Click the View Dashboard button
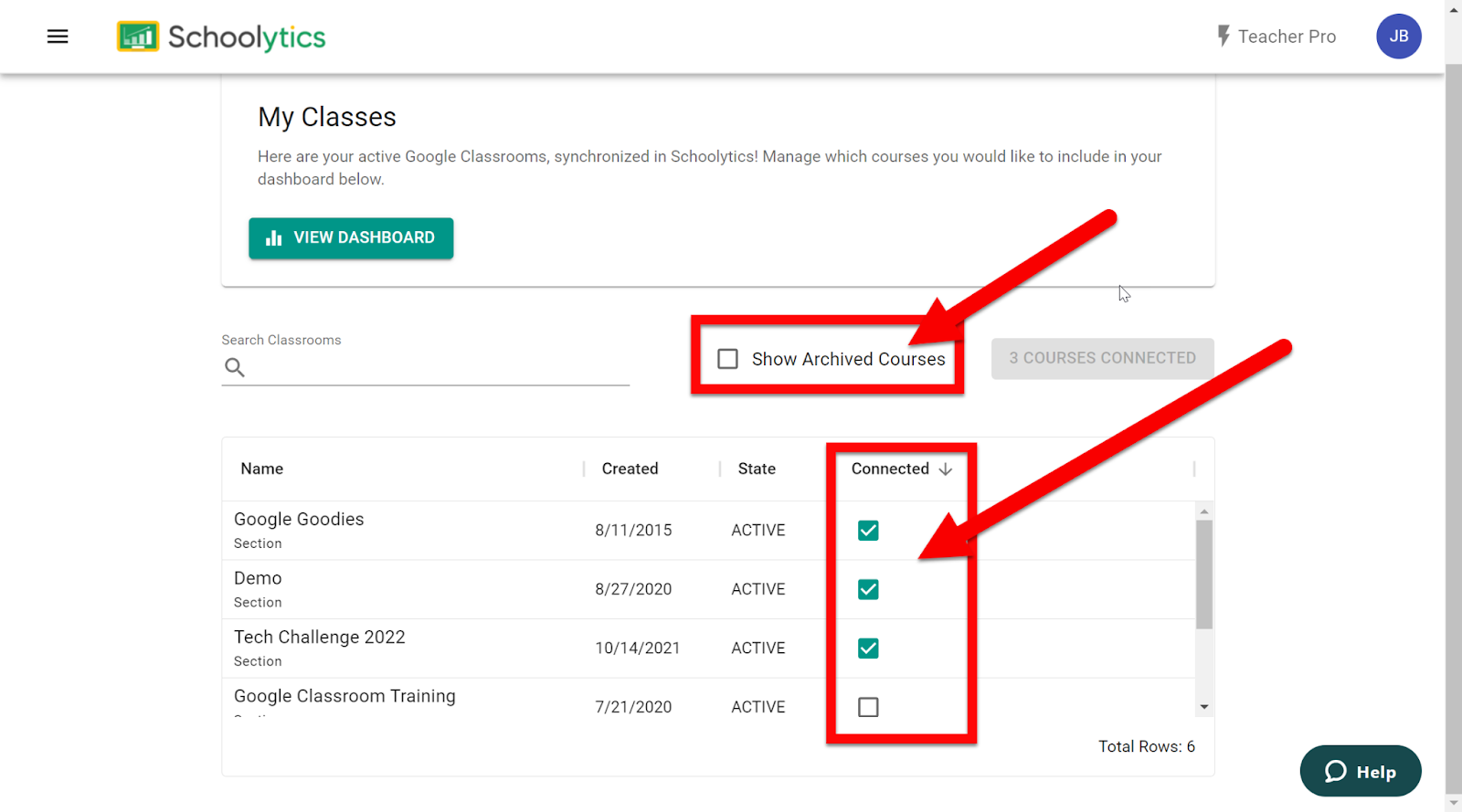This screenshot has height=812, width=1462. pos(351,238)
